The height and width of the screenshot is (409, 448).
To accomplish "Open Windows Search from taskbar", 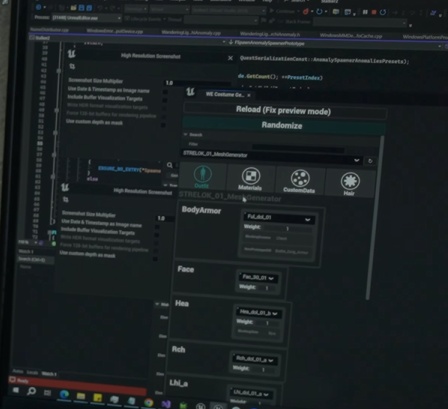I will [x=32, y=391].
